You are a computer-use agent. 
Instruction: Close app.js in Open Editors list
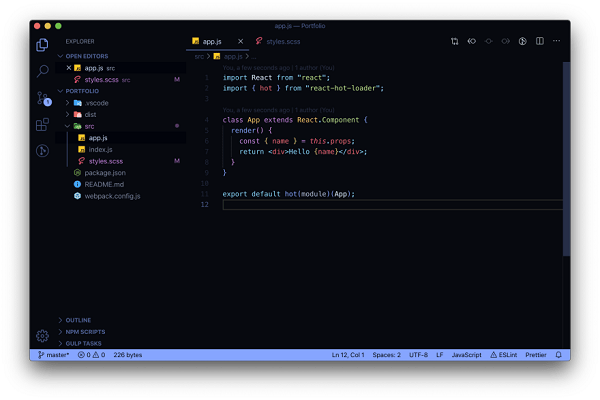(x=69, y=67)
